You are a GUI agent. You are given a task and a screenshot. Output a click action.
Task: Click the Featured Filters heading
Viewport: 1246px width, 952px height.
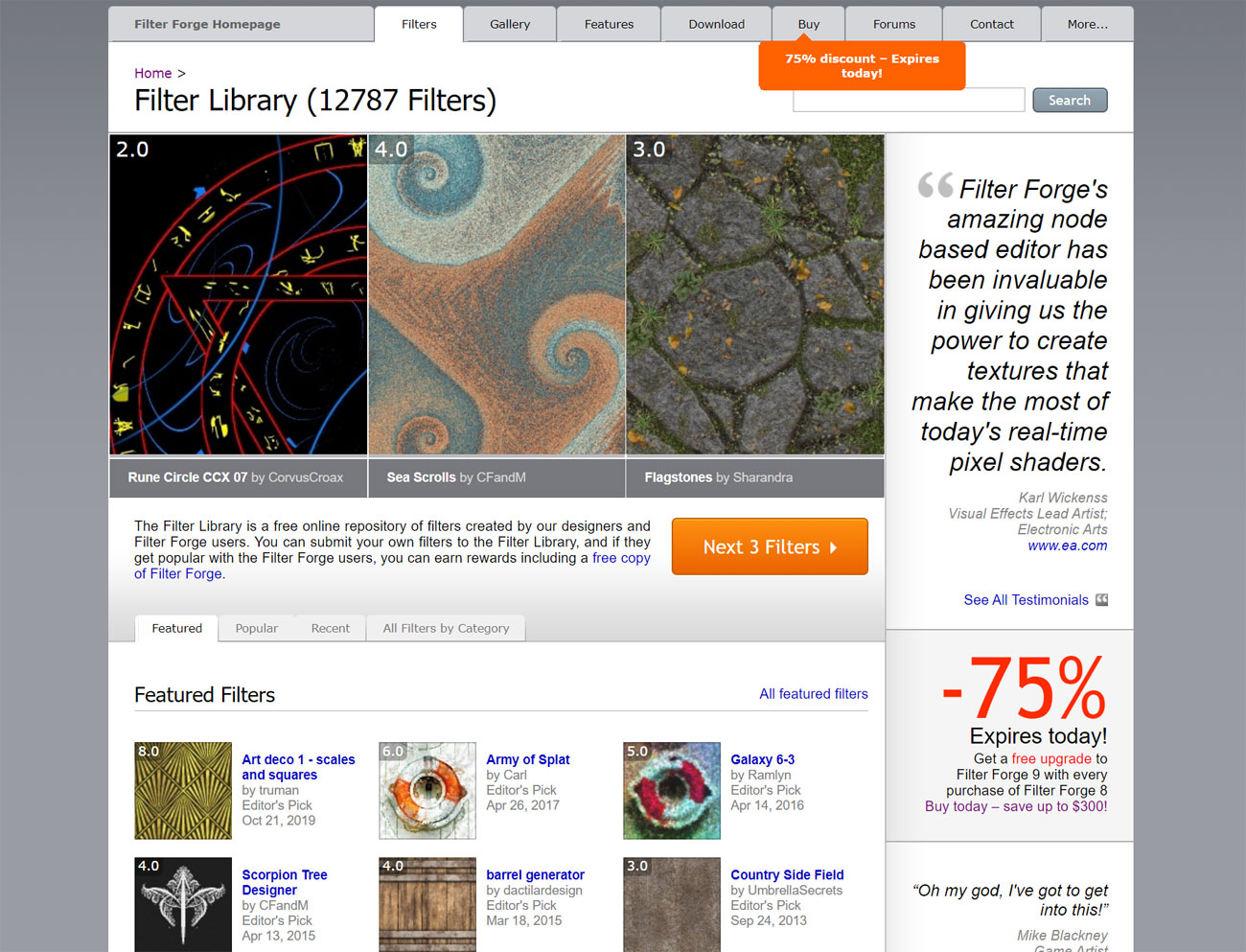pos(205,694)
